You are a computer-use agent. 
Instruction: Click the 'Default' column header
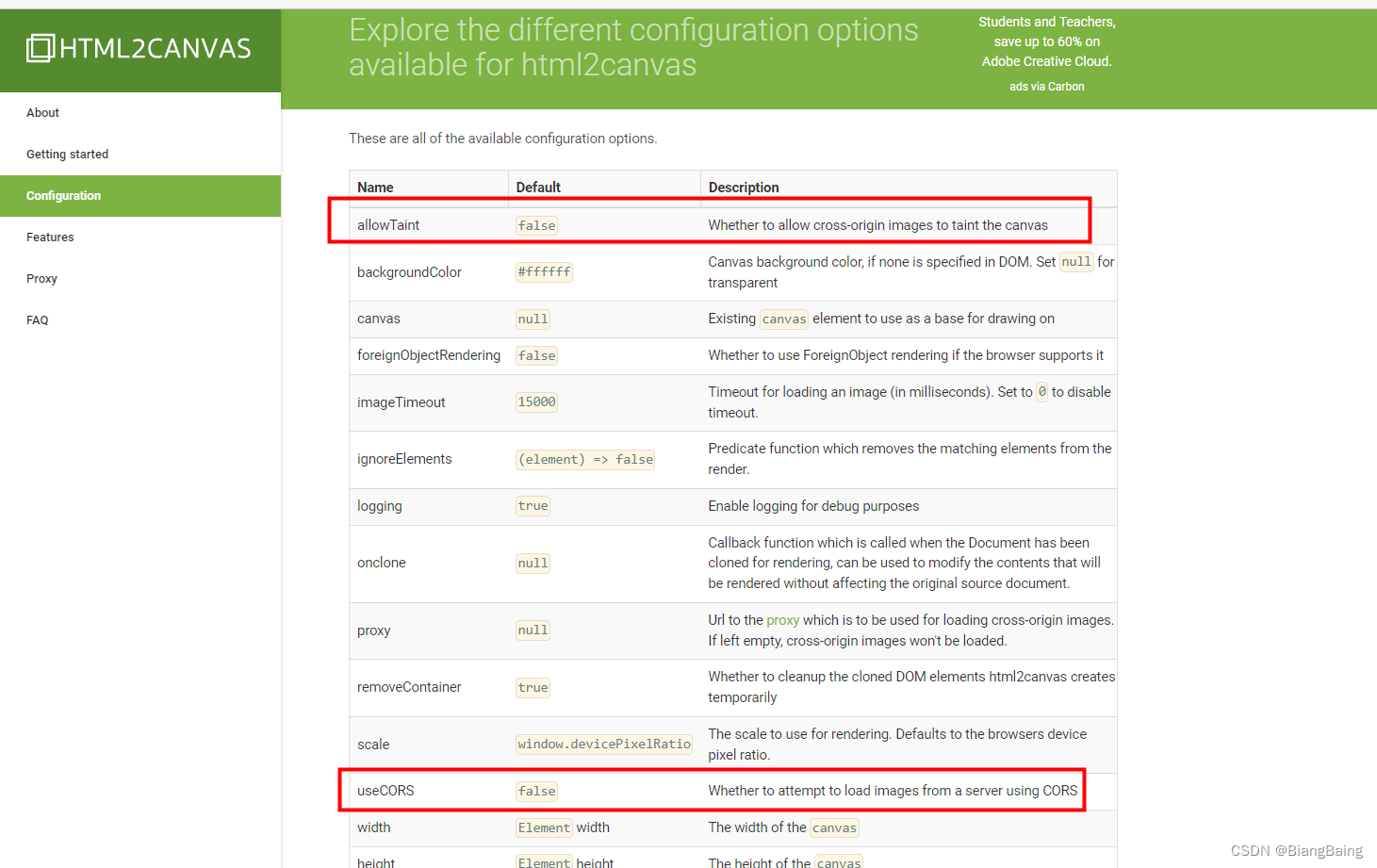(x=538, y=188)
